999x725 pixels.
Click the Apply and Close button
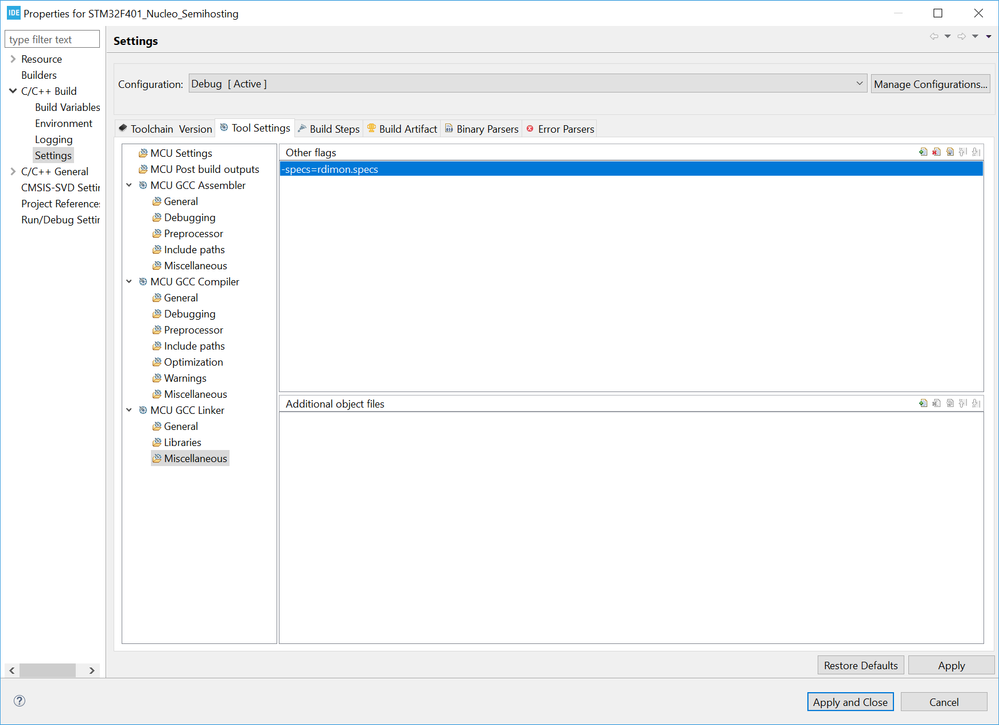pyautogui.click(x=850, y=702)
